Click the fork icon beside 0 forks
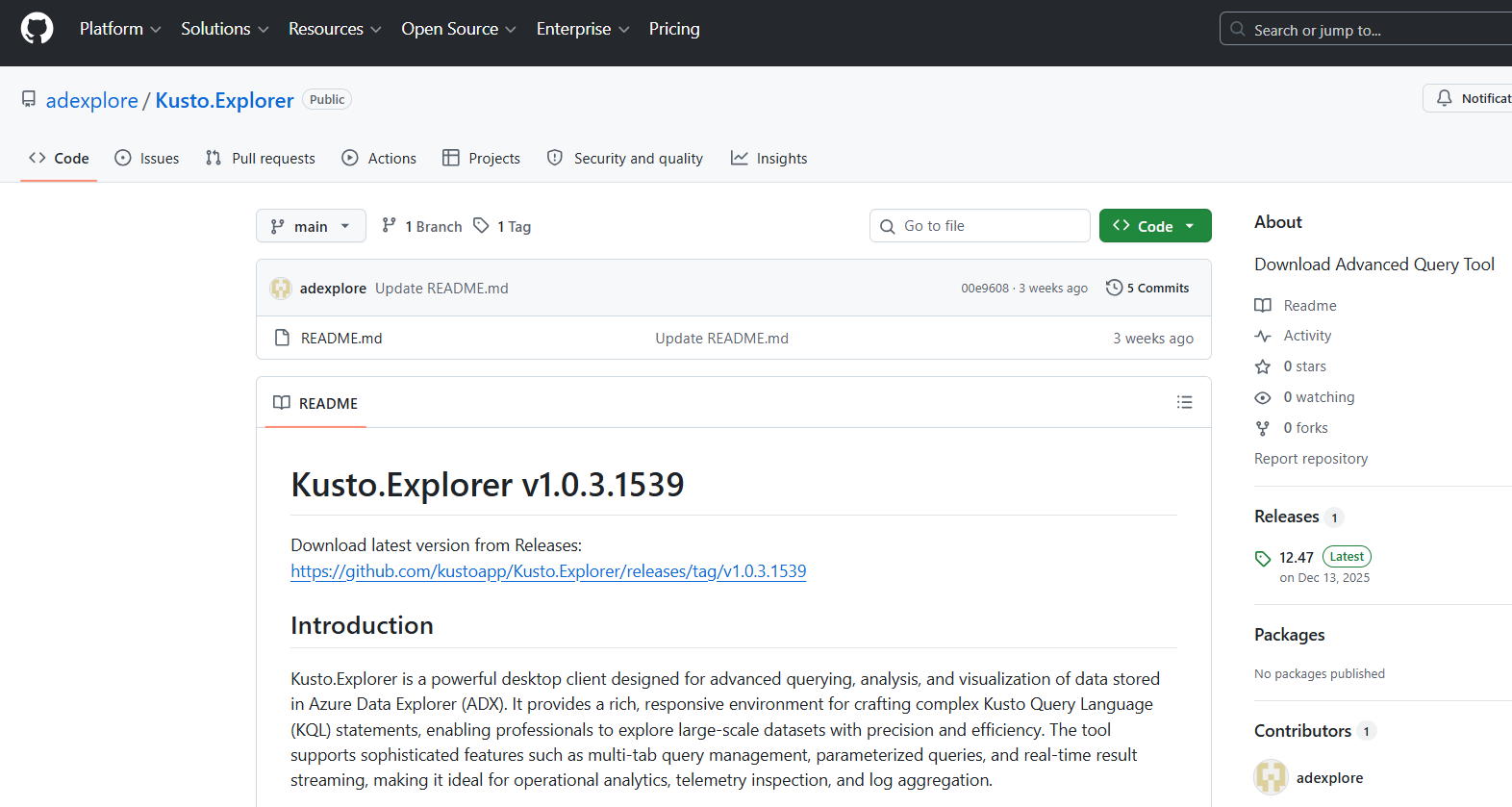The image size is (1512, 807). tap(1263, 428)
